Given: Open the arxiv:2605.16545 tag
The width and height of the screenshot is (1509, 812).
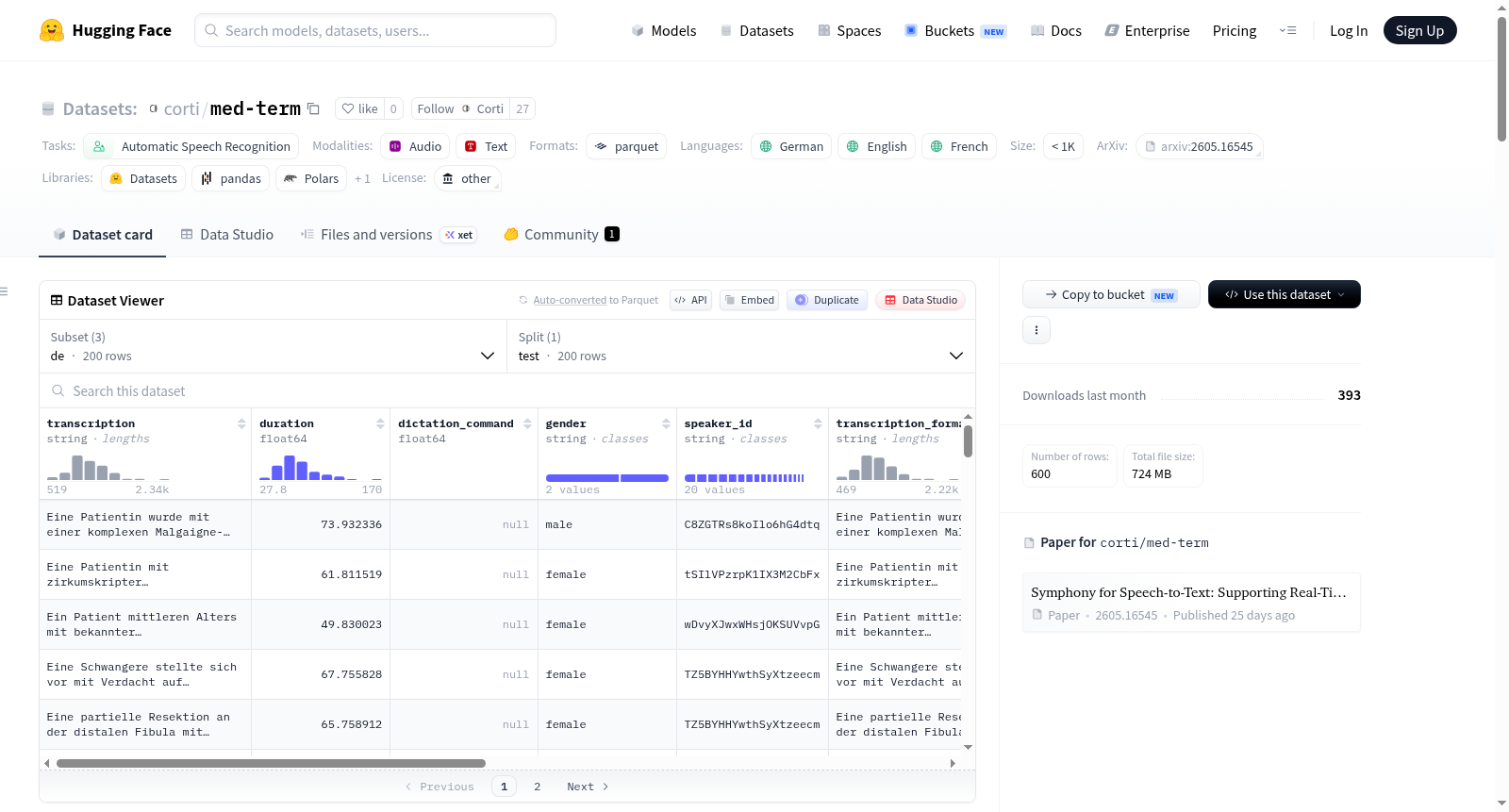Looking at the screenshot, I should [x=1200, y=146].
